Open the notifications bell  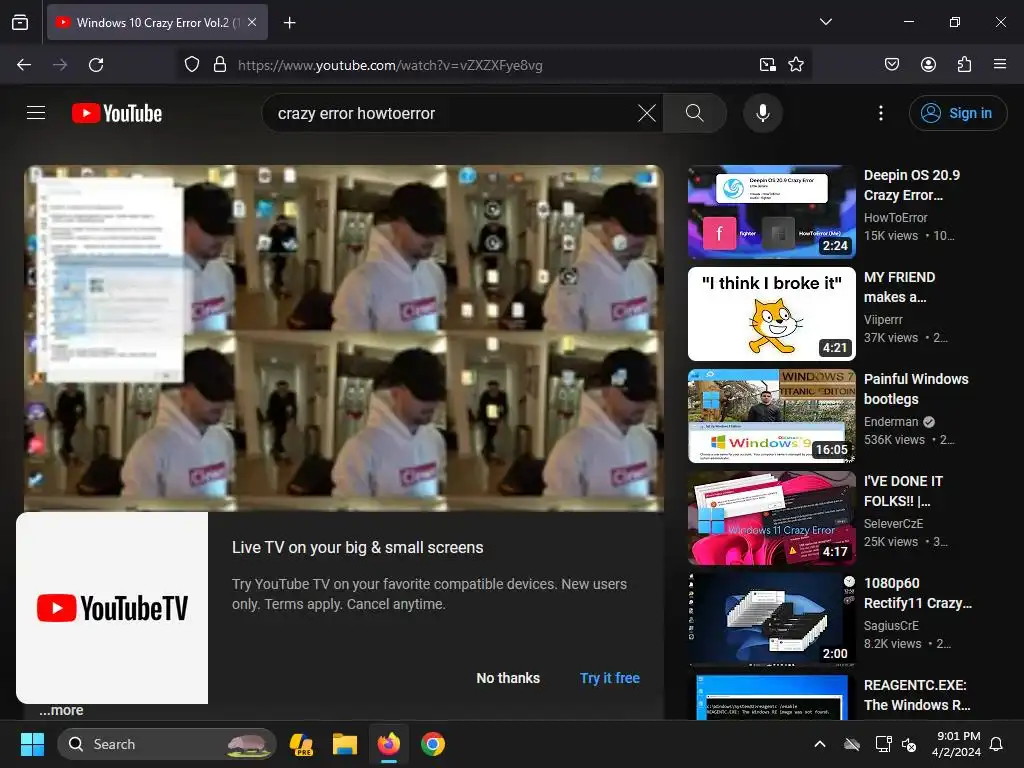tap(997, 744)
